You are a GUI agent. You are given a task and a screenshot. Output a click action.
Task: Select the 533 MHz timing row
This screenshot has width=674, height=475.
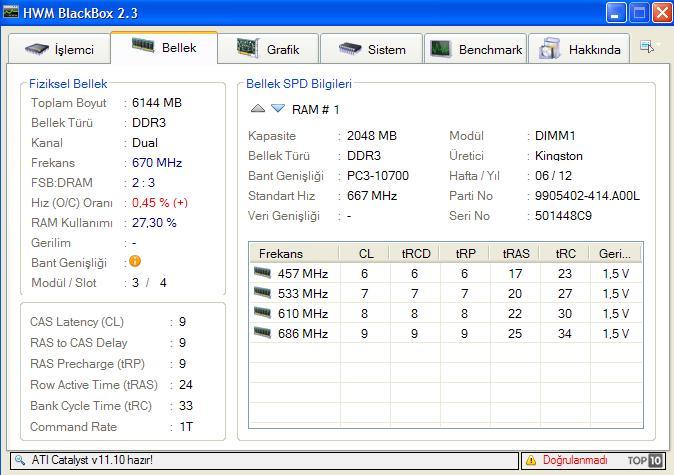coord(303,293)
